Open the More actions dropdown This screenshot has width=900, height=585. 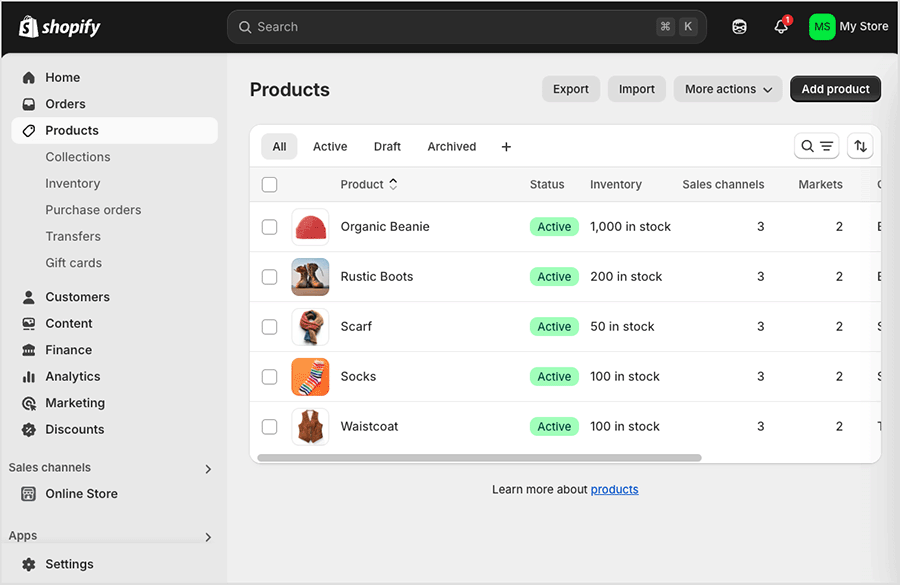click(728, 89)
